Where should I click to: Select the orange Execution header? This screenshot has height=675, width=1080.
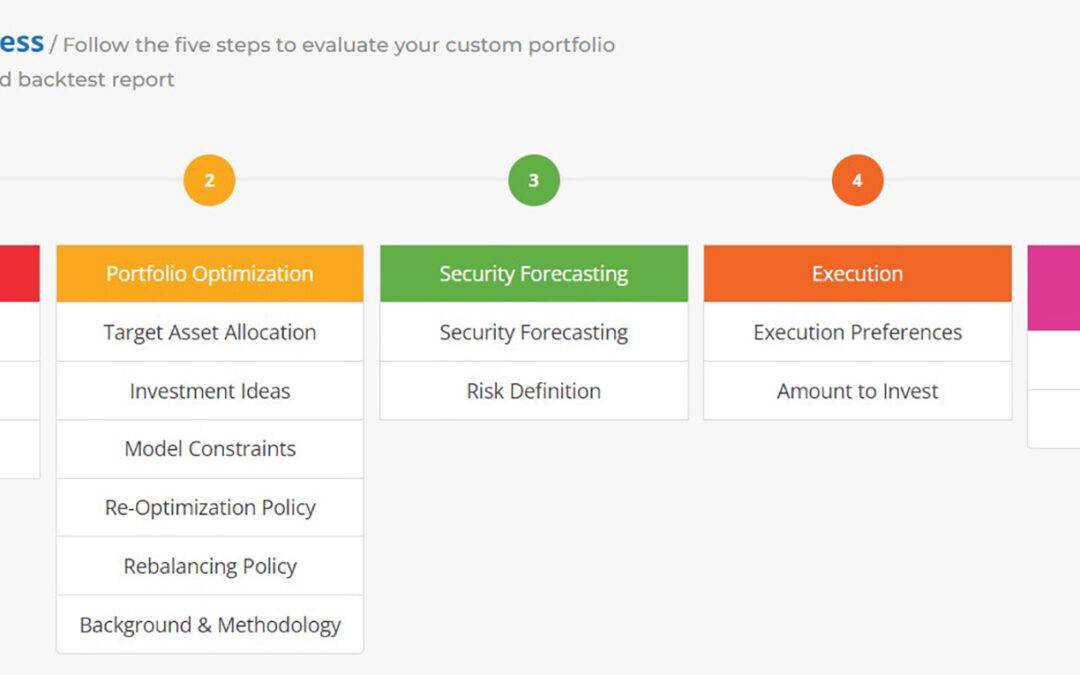(857, 272)
